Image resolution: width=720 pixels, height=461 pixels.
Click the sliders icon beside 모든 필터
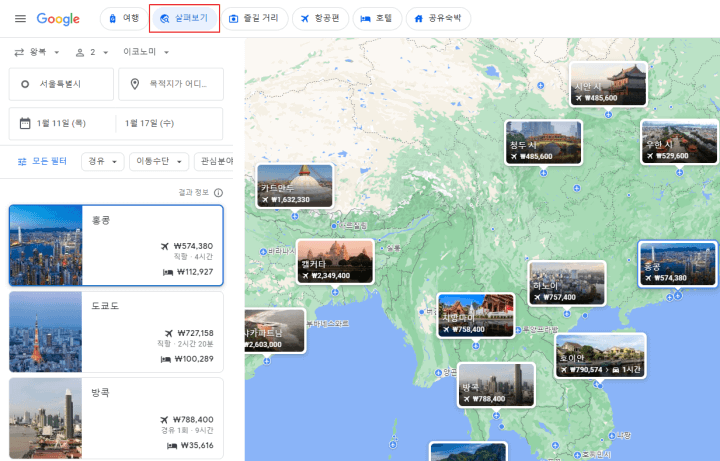point(22,162)
